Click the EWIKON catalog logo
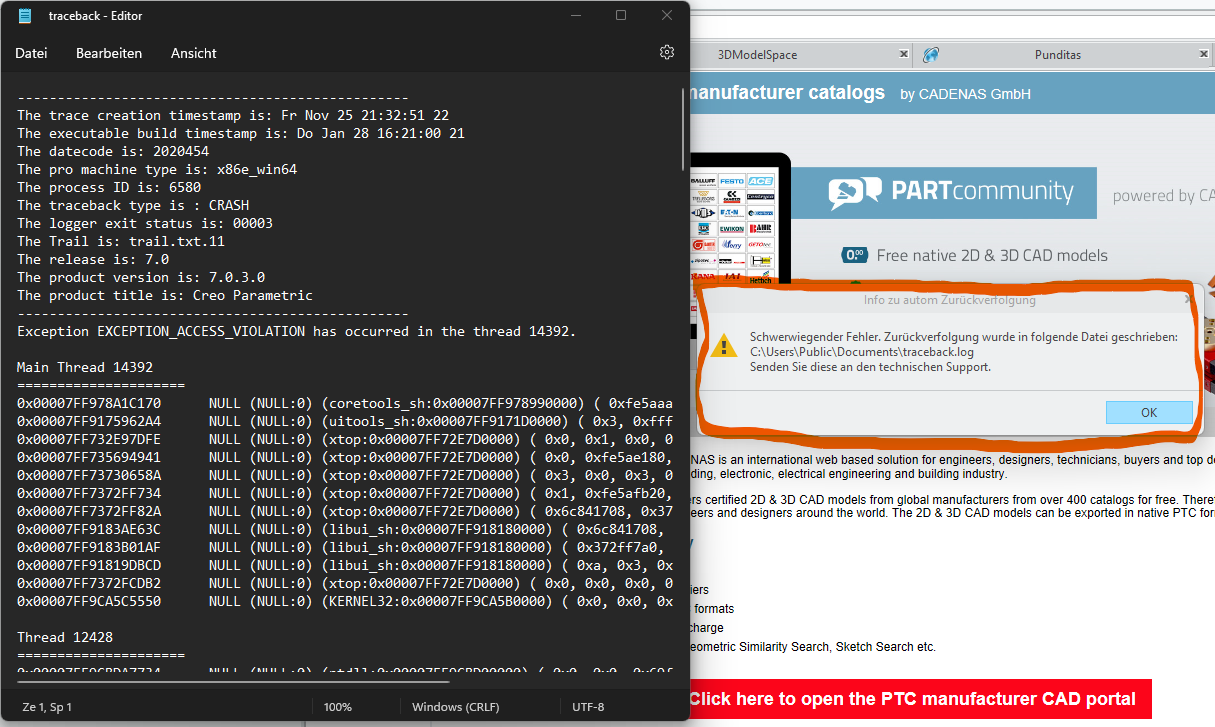The width and height of the screenshot is (1215, 727). point(730,228)
